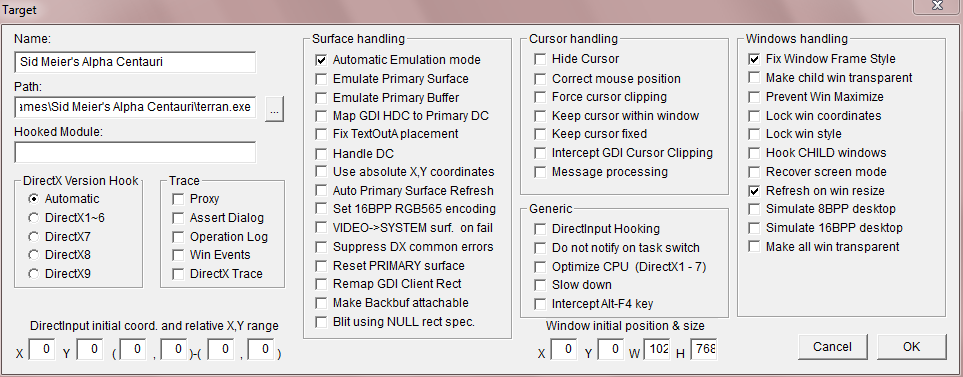
Task: Click the Window initial position H field
Action: tap(704, 349)
